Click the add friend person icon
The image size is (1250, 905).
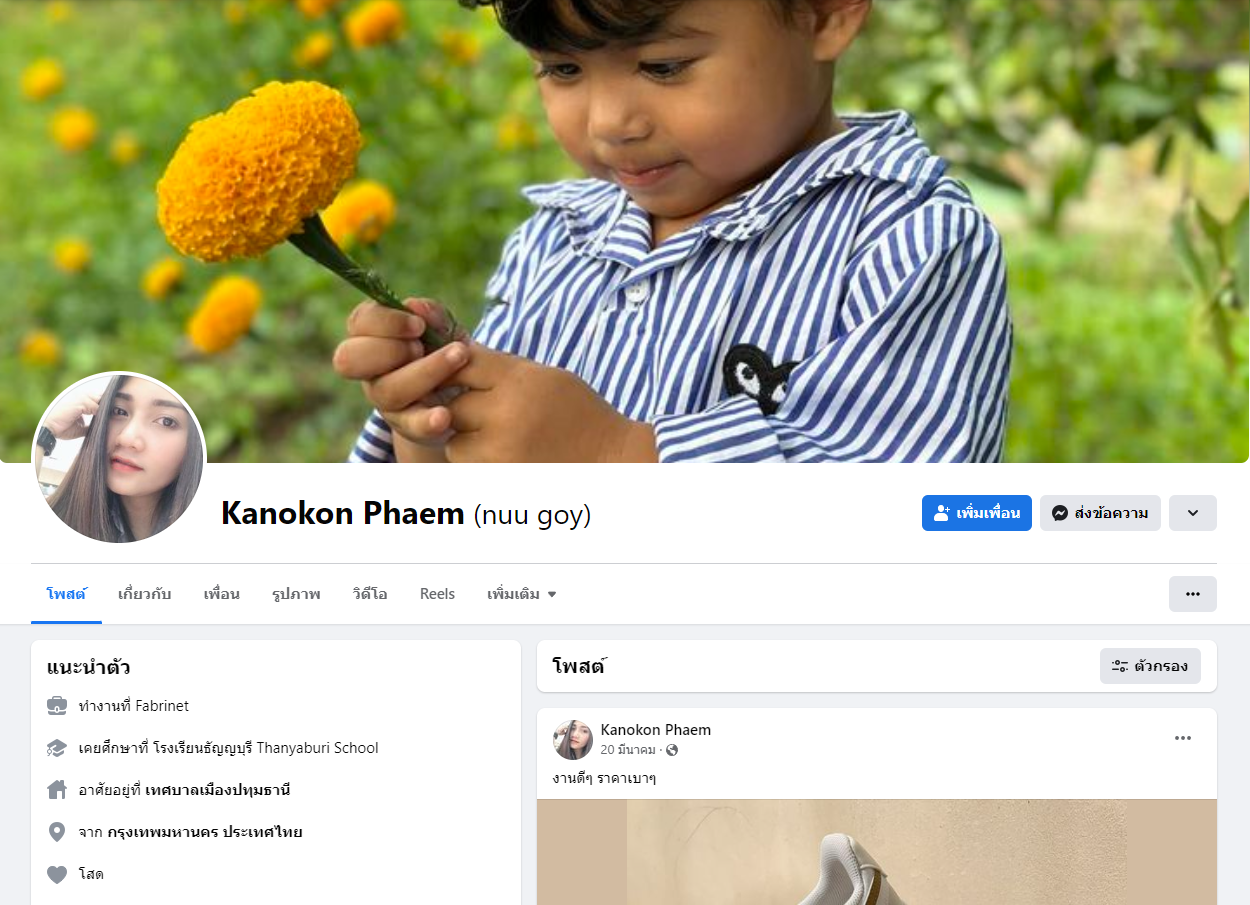pyautogui.click(x=941, y=513)
